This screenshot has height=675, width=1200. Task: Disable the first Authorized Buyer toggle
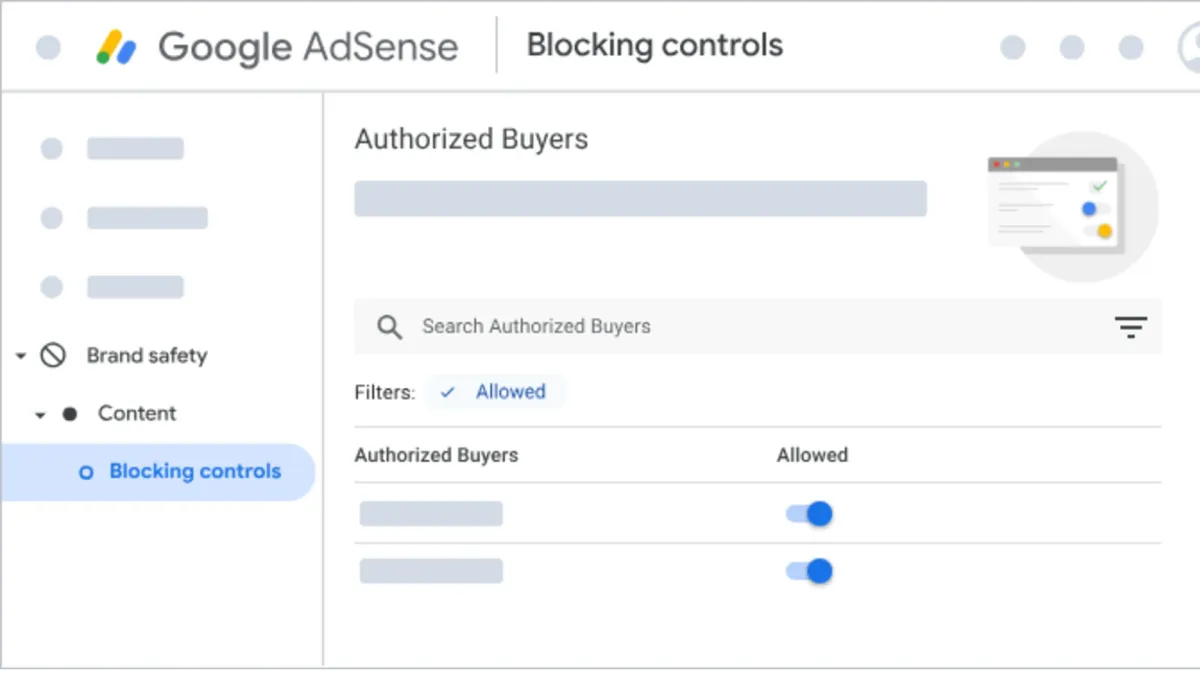(x=808, y=513)
